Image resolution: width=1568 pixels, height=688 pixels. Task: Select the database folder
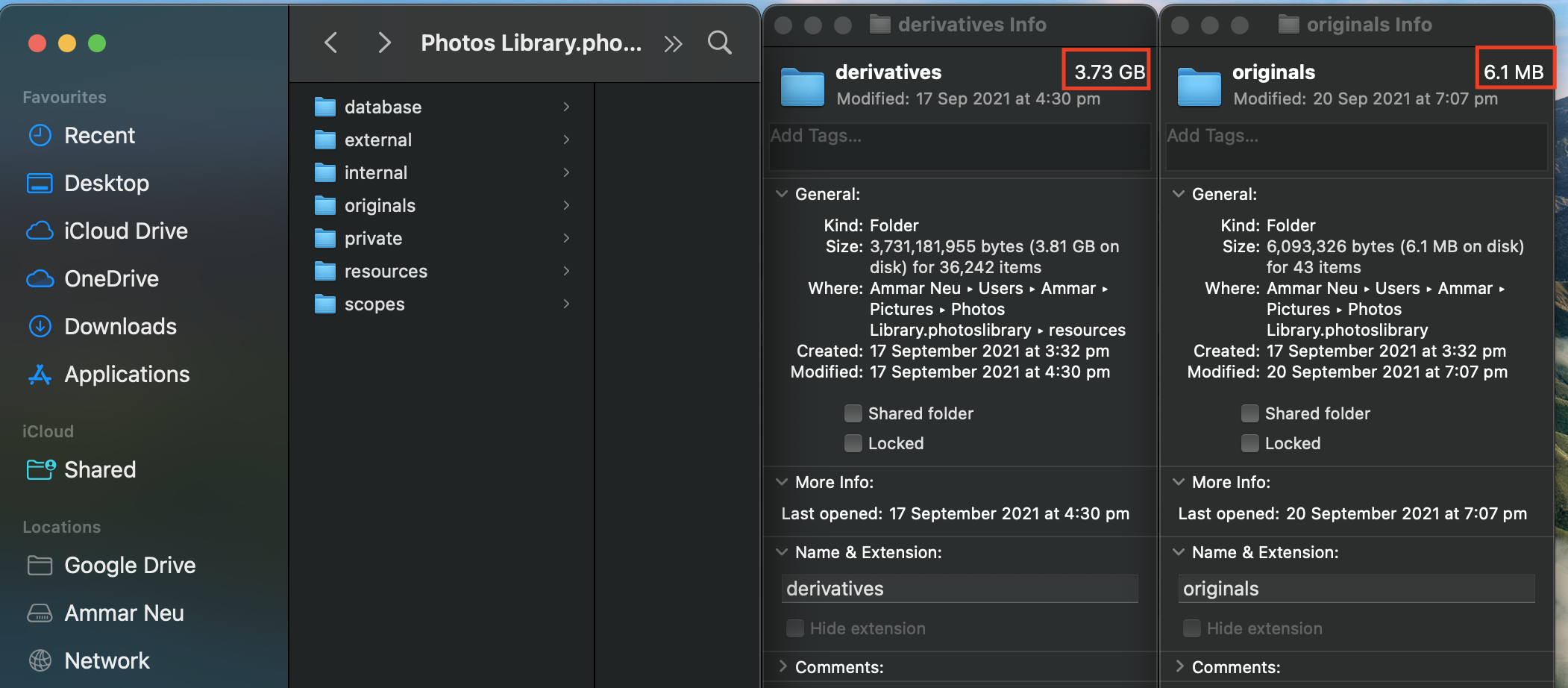click(x=383, y=107)
